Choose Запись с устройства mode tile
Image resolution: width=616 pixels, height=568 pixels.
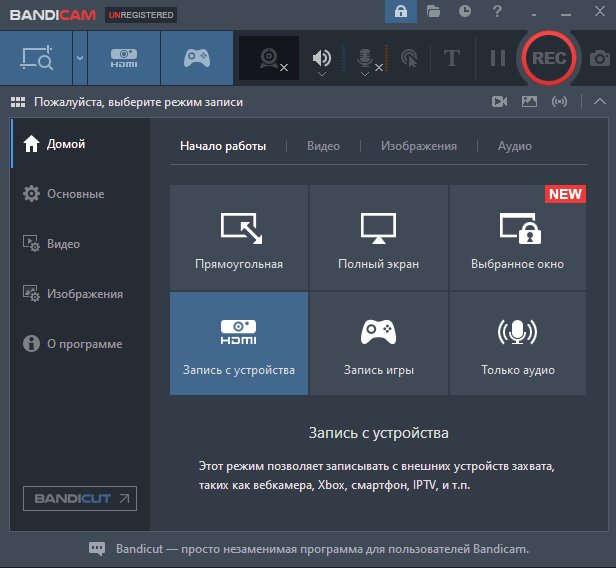(239, 343)
